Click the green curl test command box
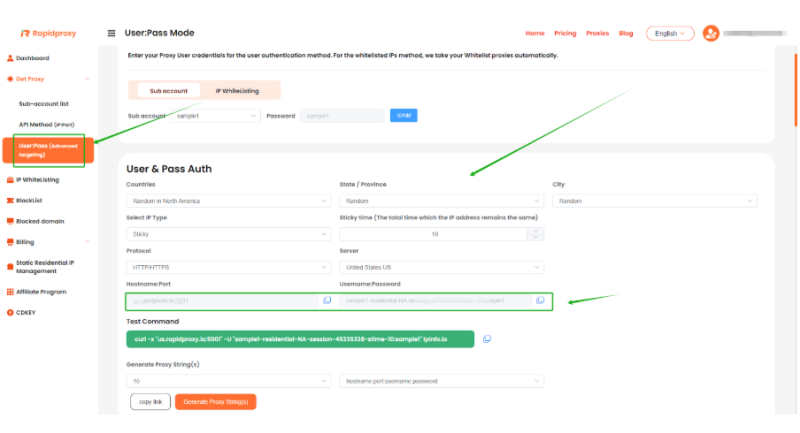 pos(300,339)
